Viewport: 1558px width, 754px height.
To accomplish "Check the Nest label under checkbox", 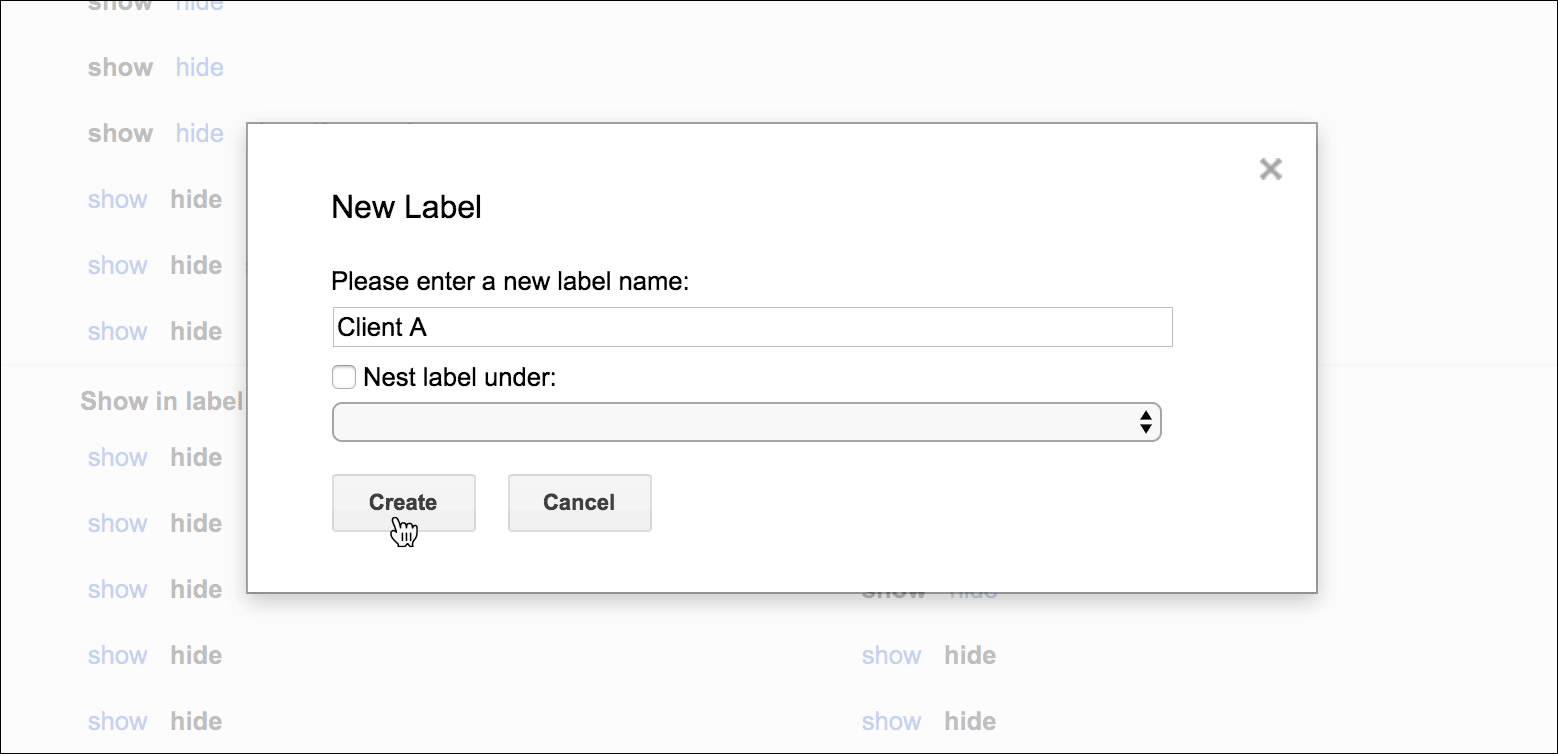I will click(x=344, y=377).
